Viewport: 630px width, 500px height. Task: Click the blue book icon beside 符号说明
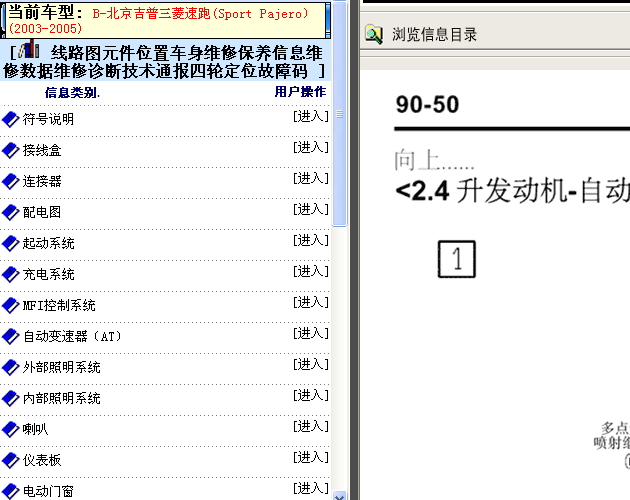pyautogui.click(x=10, y=119)
